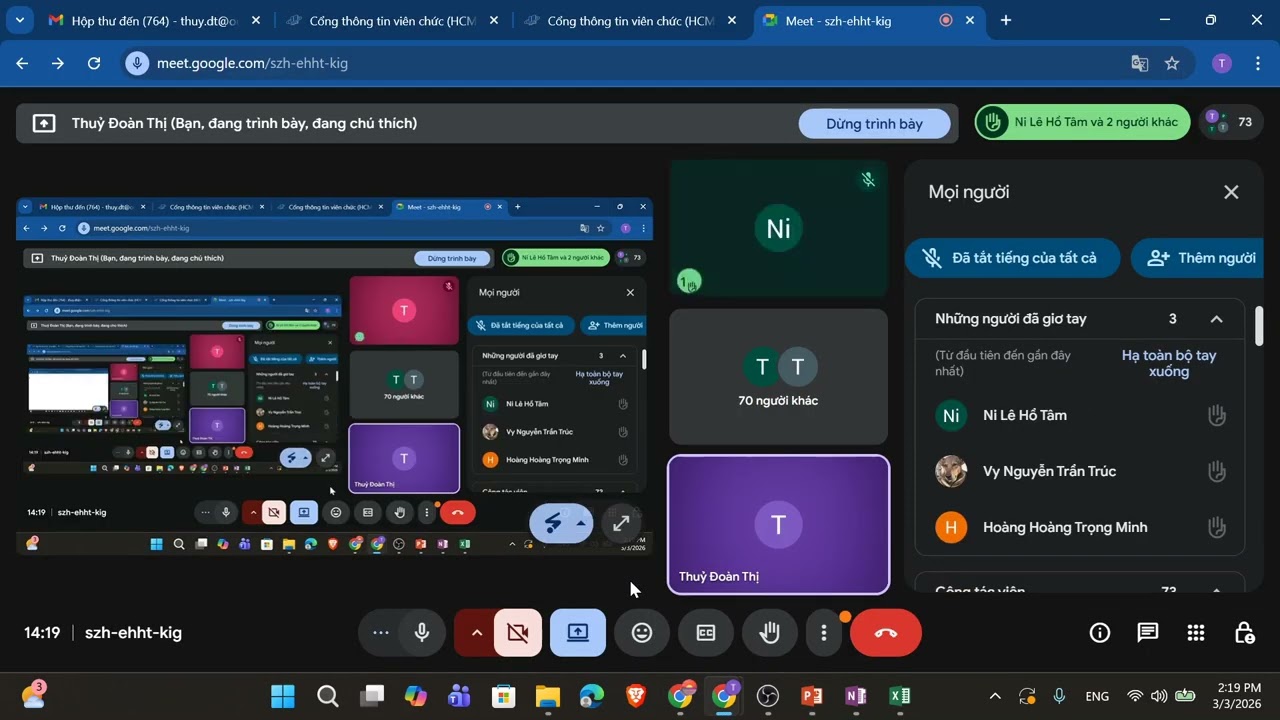Toggle raise hand in the control bar
1280x720 pixels.
(x=769, y=633)
